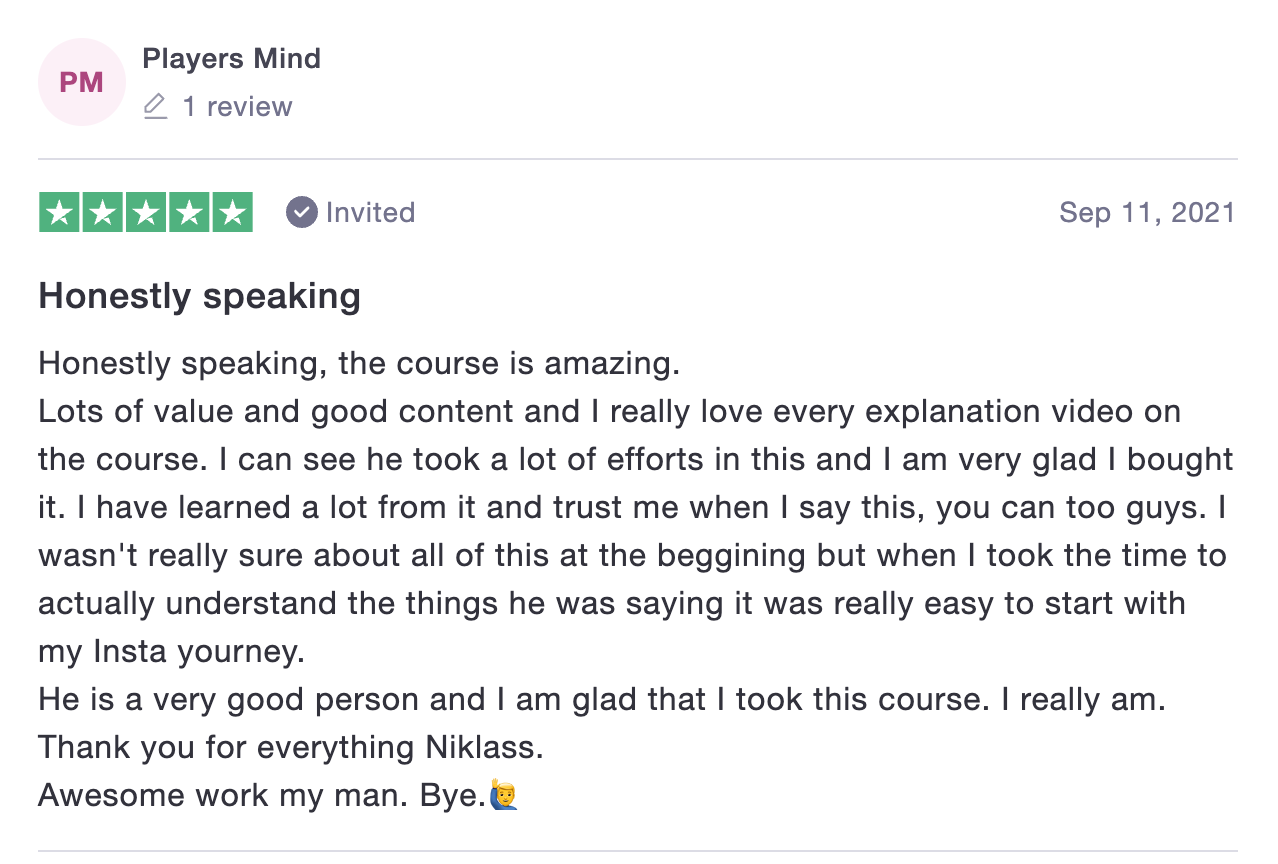Open the Players Mind reviewer profile
1278x864 pixels.
[231, 58]
